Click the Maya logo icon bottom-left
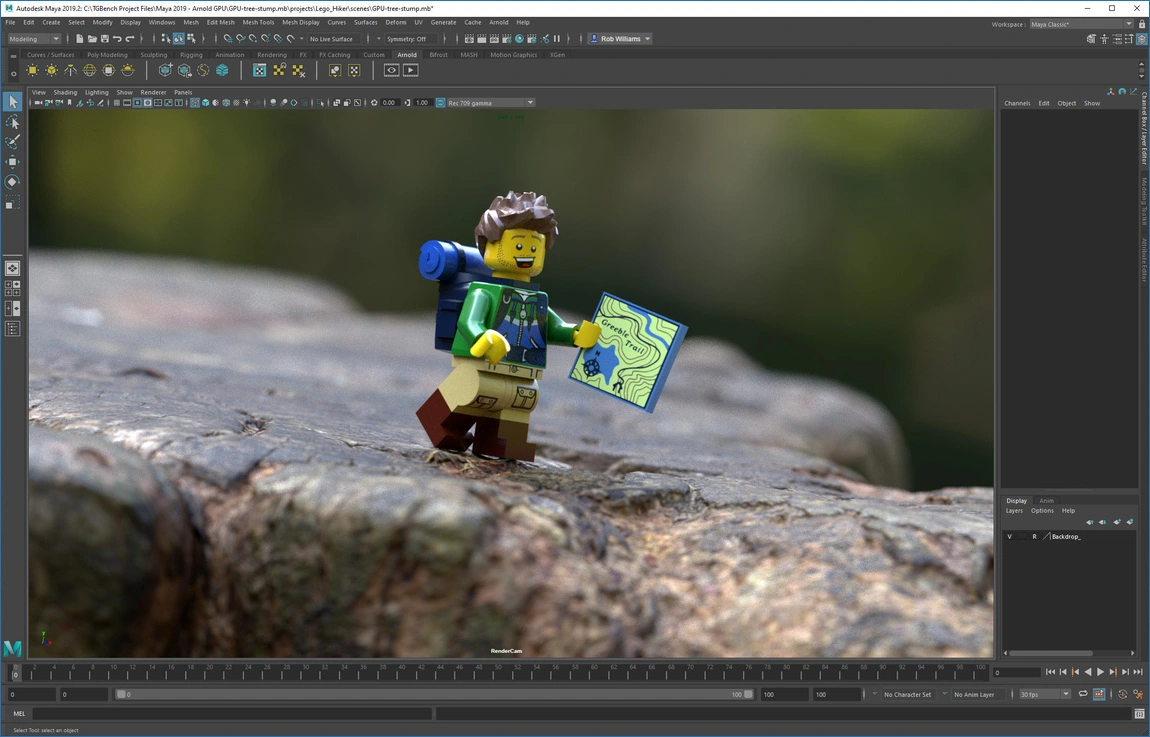Screen dimensions: 1150x737 coord(12,648)
